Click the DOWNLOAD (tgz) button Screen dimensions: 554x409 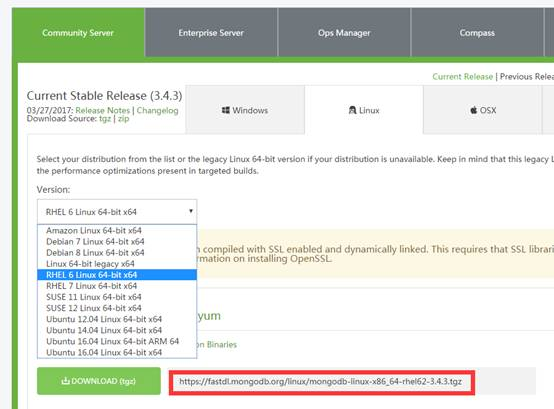(99, 381)
